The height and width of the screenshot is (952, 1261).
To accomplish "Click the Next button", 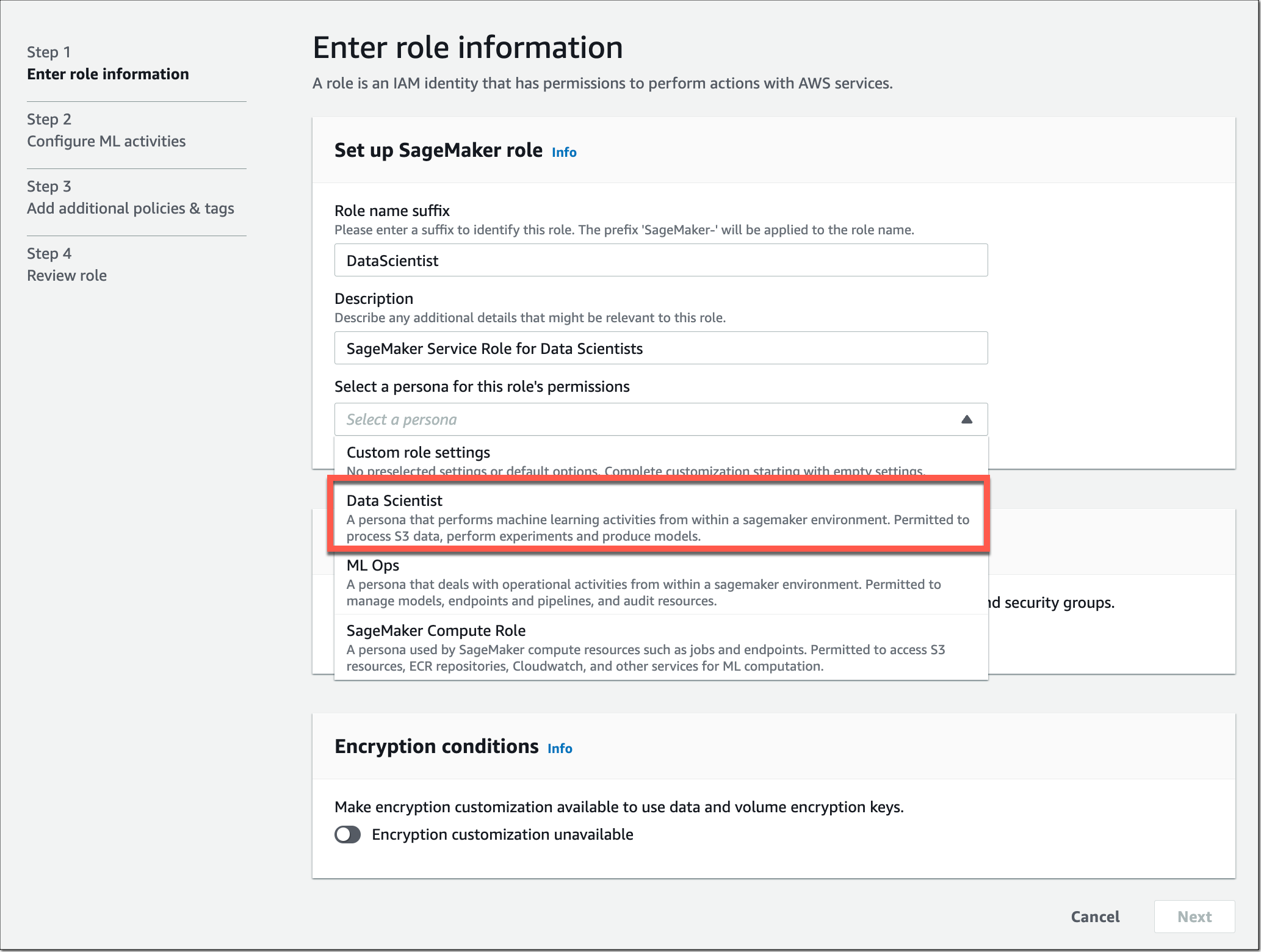I will point(1194,916).
